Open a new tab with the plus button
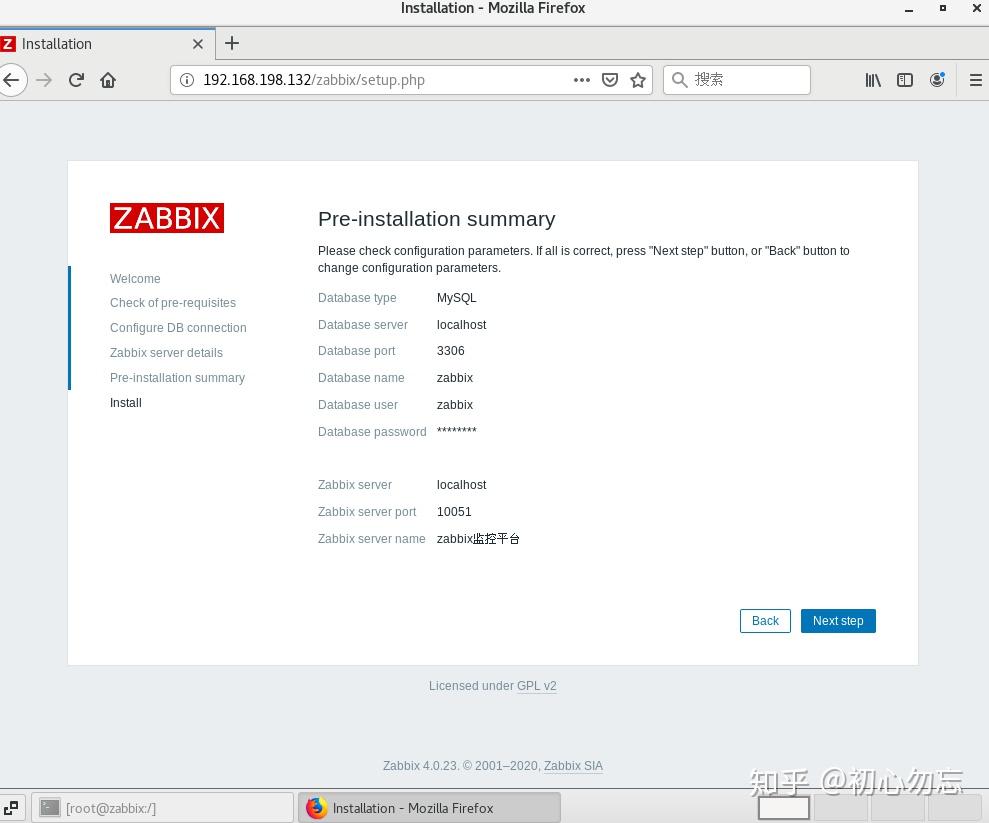This screenshot has height=823, width=989. (232, 43)
